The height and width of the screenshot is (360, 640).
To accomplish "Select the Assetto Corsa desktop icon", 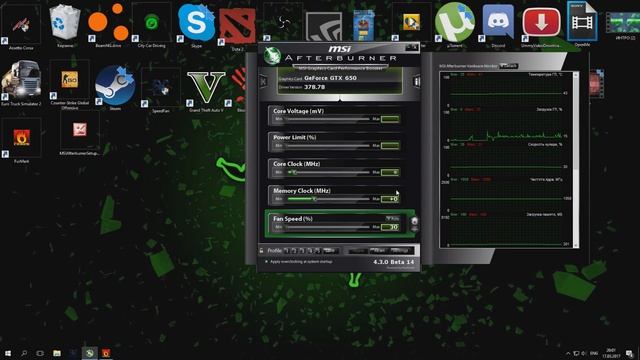I will (x=21, y=27).
